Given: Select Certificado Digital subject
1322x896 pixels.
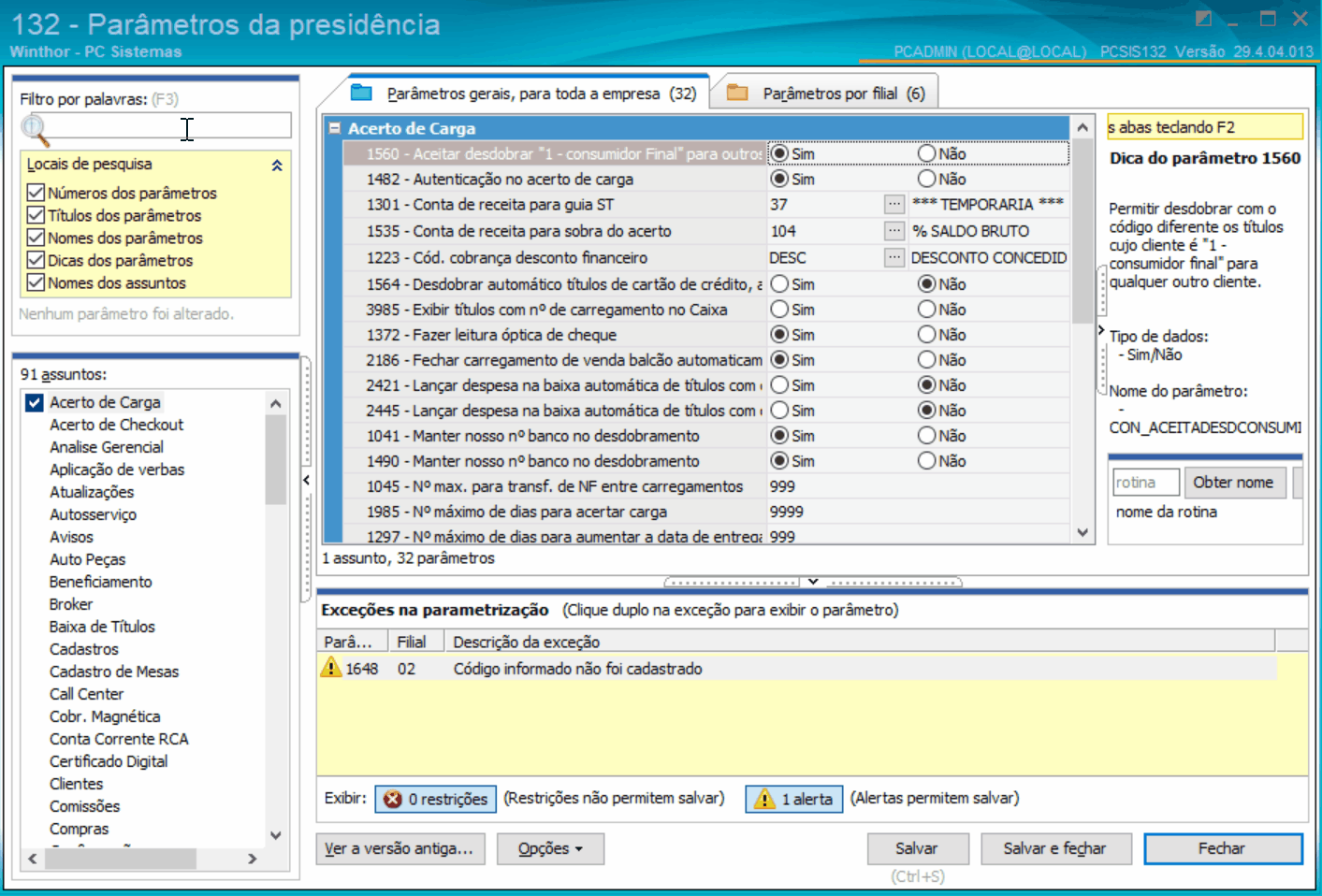Looking at the screenshot, I should [109, 761].
